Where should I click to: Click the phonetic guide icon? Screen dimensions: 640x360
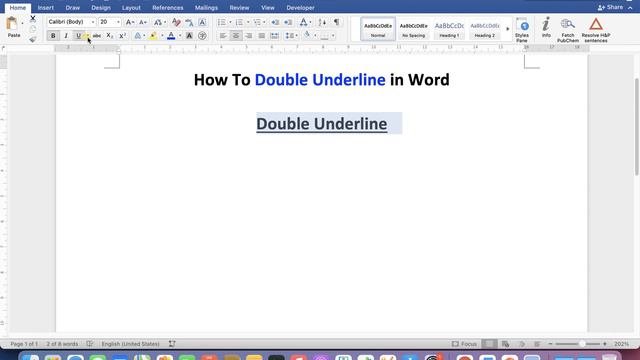click(189, 22)
